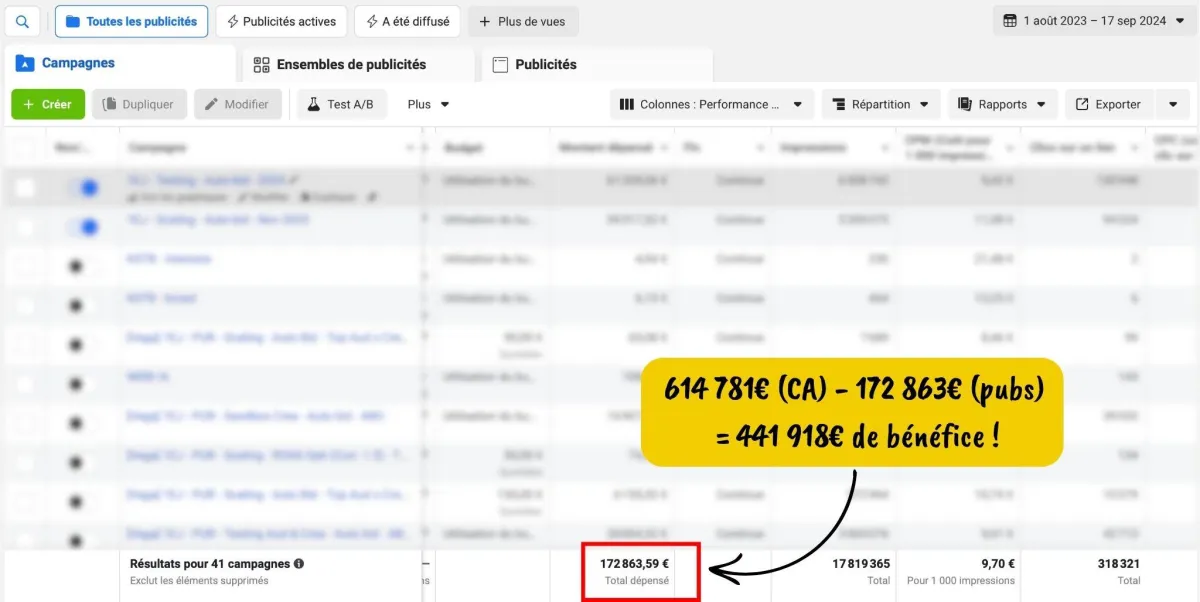Click the Modifier pencil button
The image size is (1200, 602).
(238, 104)
